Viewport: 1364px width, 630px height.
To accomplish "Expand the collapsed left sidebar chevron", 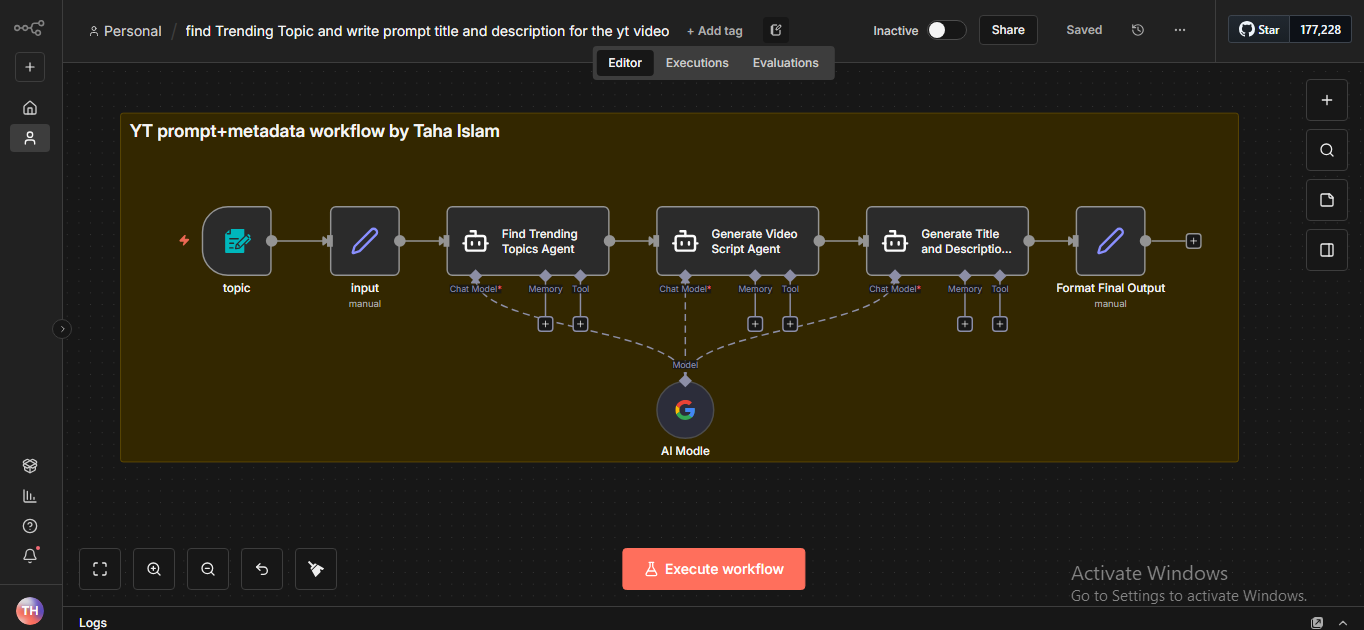I will click(x=62, y=328).
